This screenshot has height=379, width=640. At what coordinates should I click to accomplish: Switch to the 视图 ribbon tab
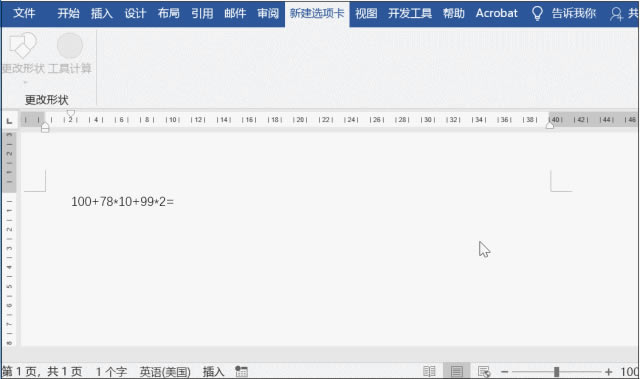(x=366, y=13)
